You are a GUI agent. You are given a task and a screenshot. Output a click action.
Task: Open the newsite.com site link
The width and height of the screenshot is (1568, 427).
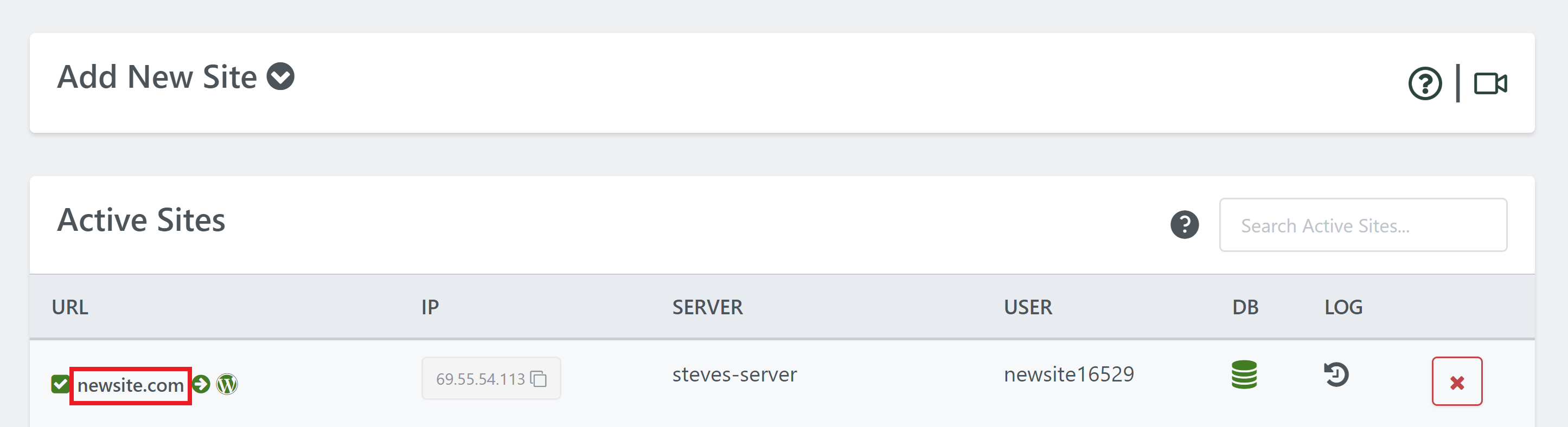[x=130, y=385]
